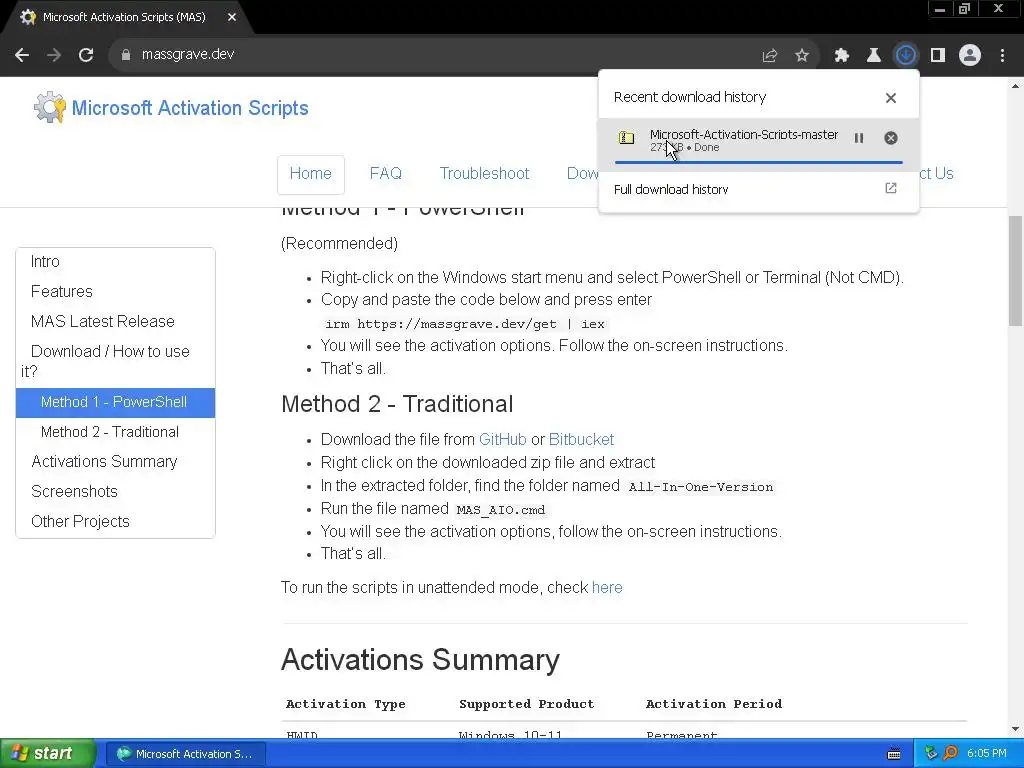Pause the Microsoft-Activation-Scripts-master download

click(x=859, y=138)
